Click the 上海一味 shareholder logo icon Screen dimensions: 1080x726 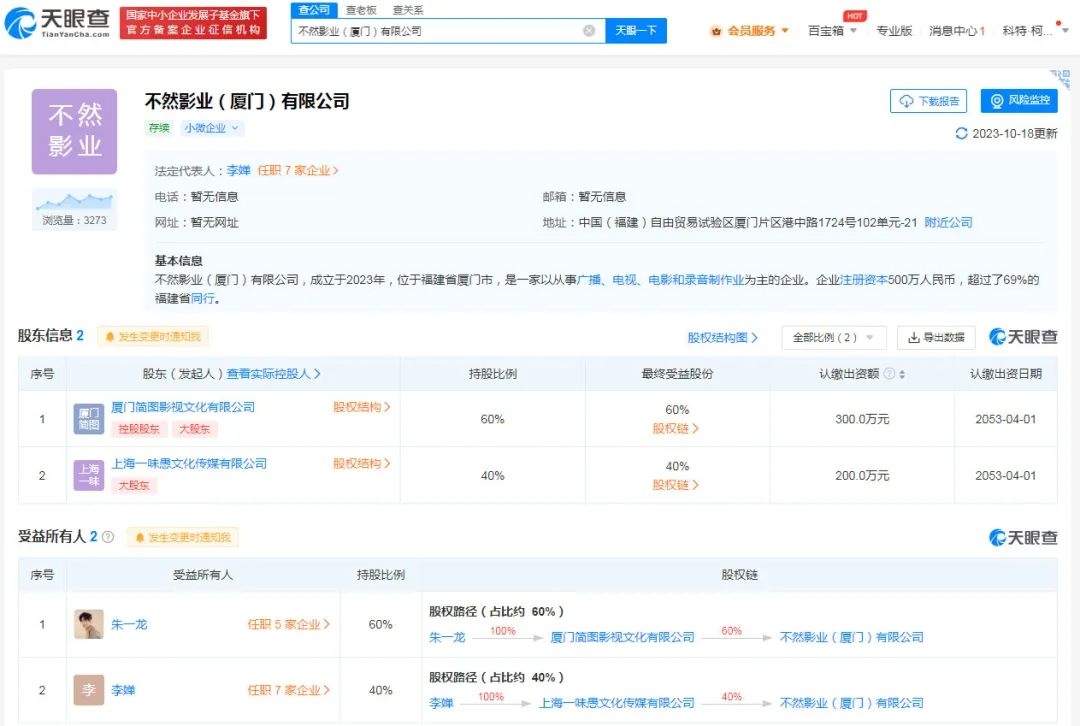point(89,475)
